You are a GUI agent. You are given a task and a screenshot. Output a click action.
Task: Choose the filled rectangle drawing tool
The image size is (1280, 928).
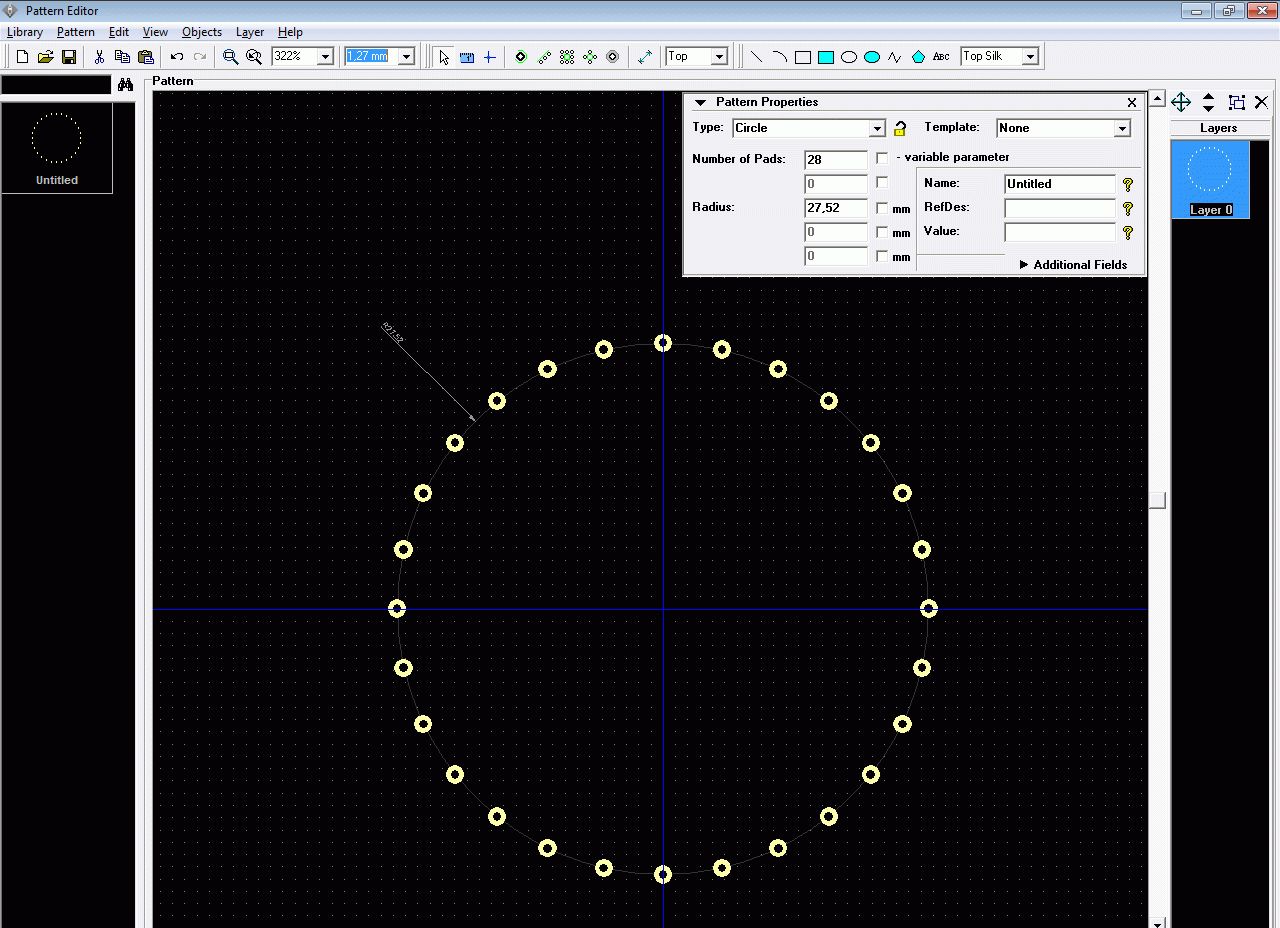pyautogui.click(x=826, y=57)
